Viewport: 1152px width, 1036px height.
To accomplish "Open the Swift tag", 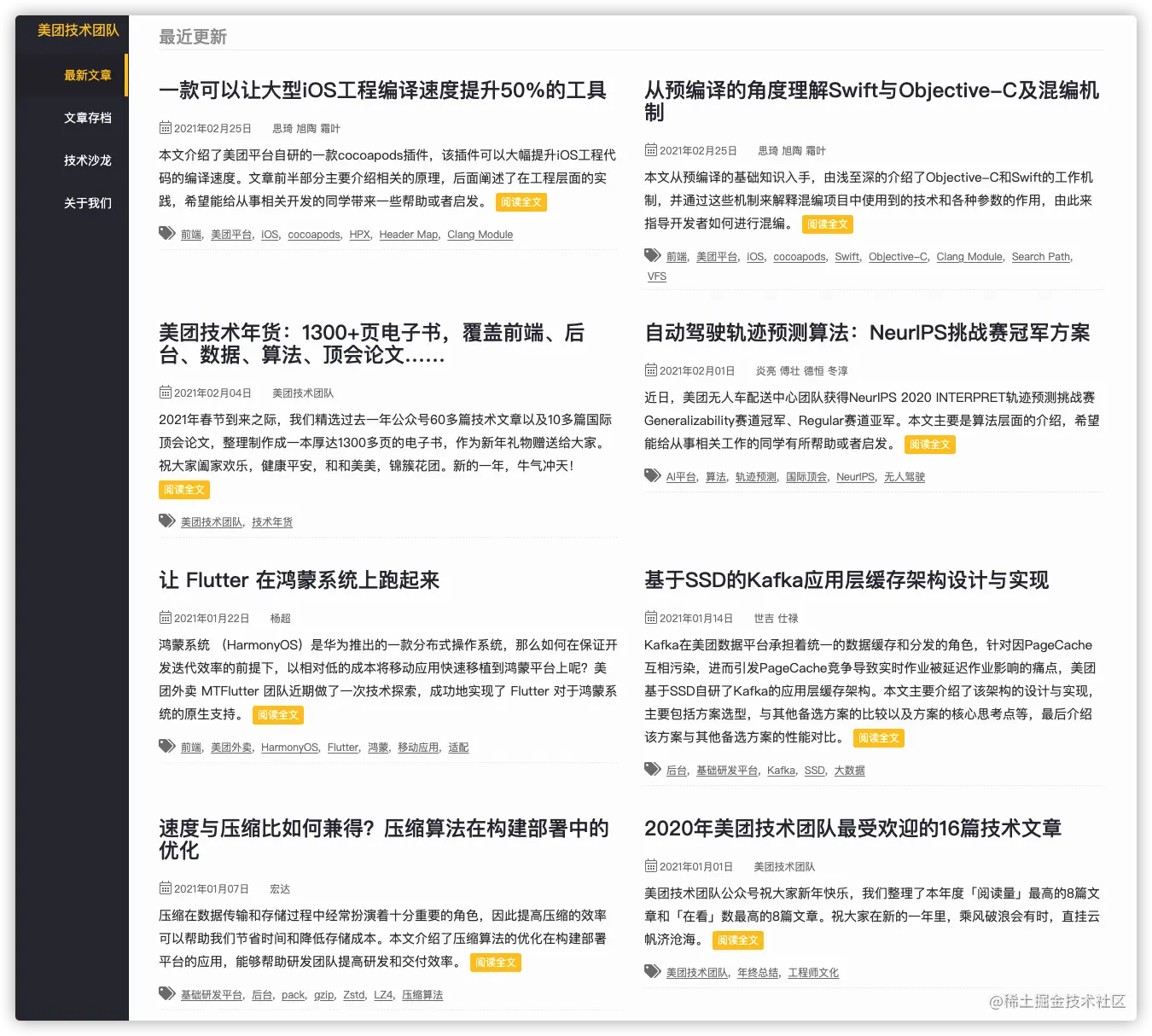I will click(847, 257).
